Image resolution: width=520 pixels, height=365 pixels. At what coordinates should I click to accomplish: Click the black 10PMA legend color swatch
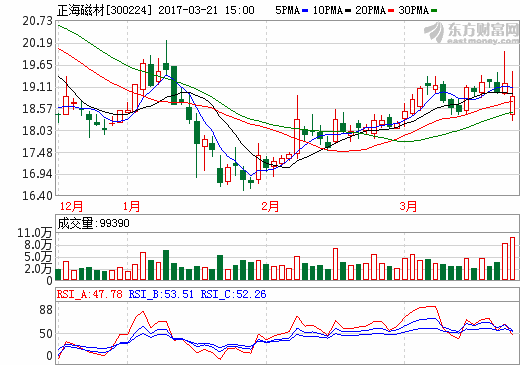pos(348,11)
